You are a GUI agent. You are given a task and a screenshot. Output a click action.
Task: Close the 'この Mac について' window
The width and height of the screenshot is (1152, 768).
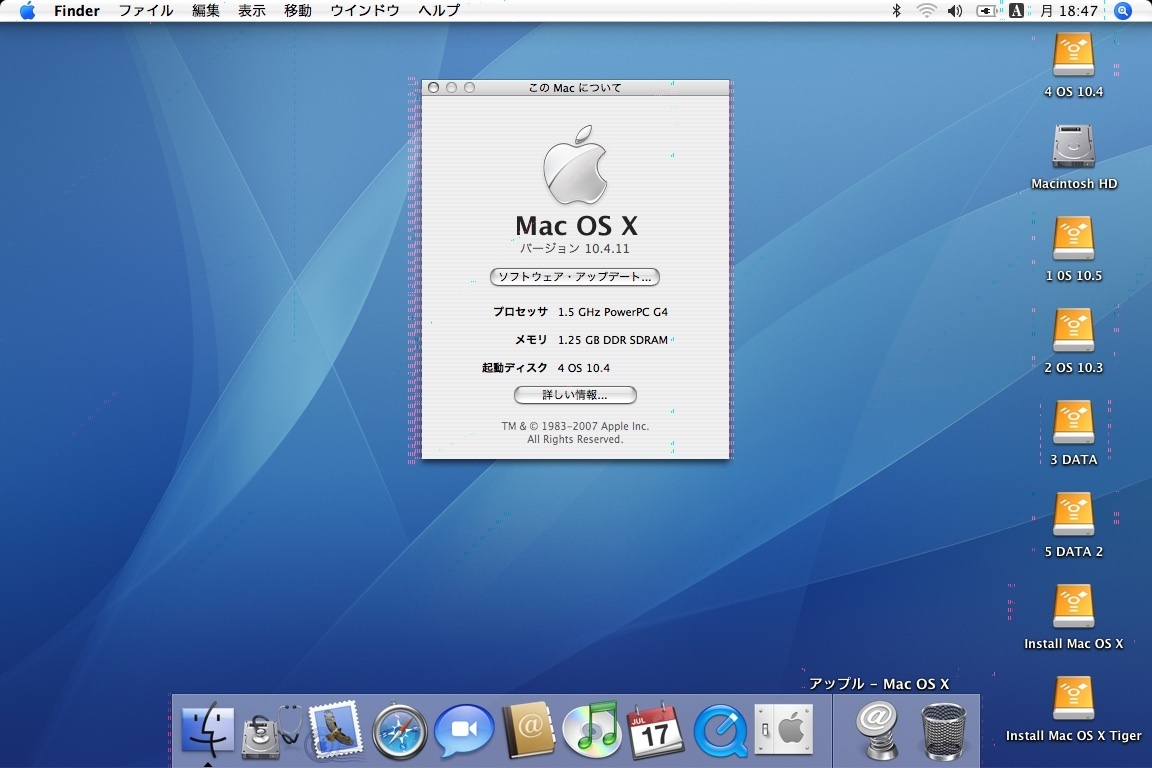433,87
